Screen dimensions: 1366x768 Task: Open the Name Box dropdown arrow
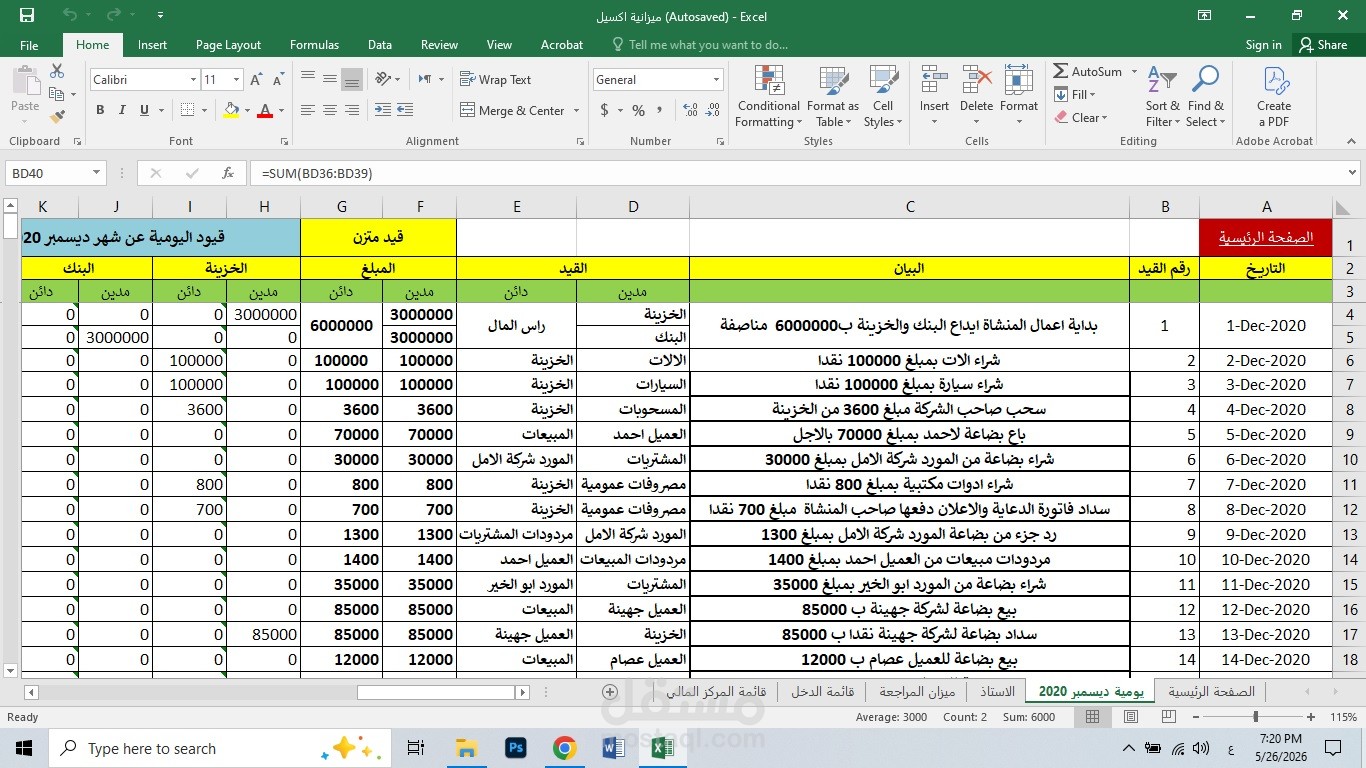tap(96, 173)
